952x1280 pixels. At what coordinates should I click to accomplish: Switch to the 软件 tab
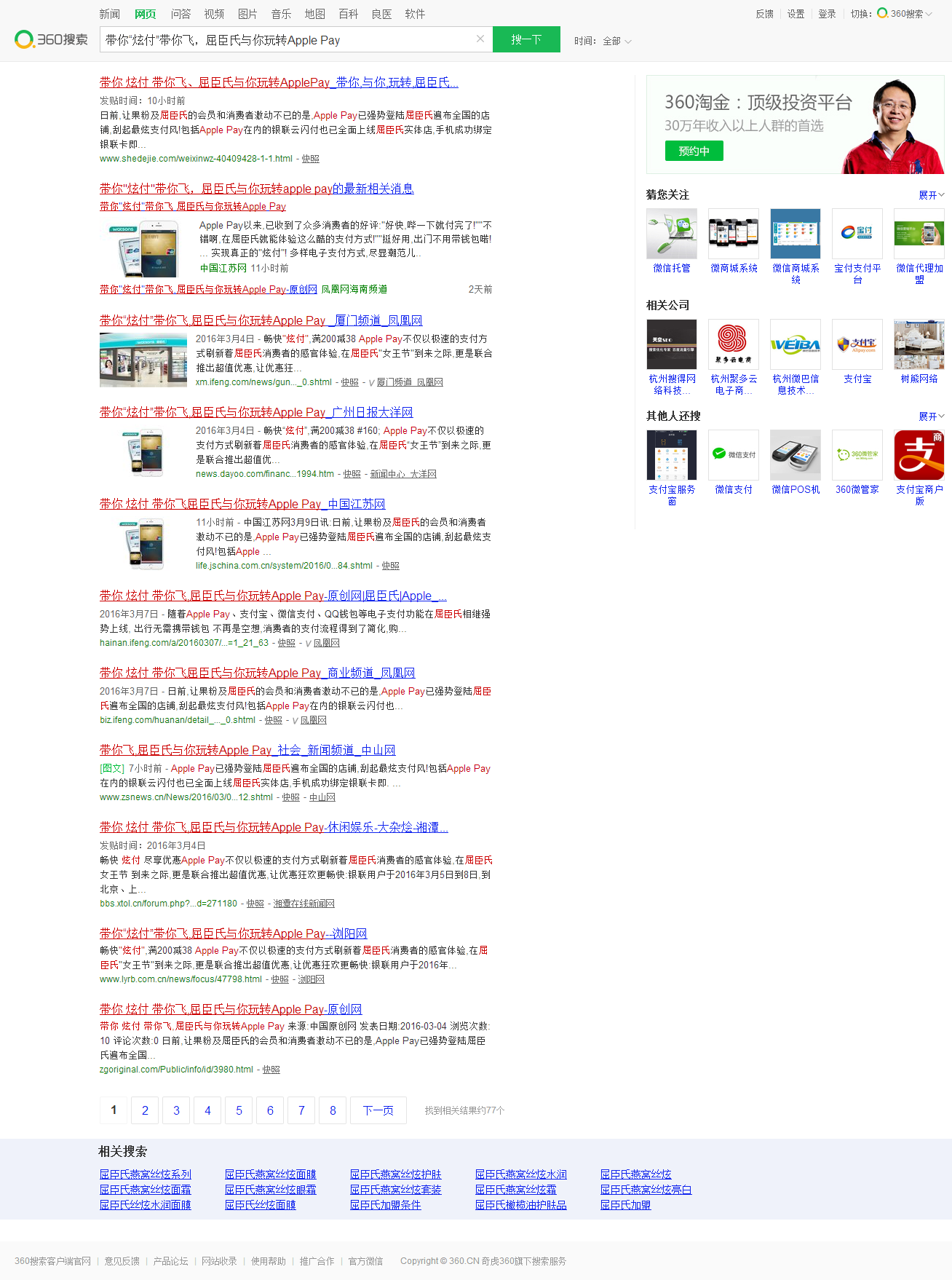pyautogui.click(x=416, y=14)
